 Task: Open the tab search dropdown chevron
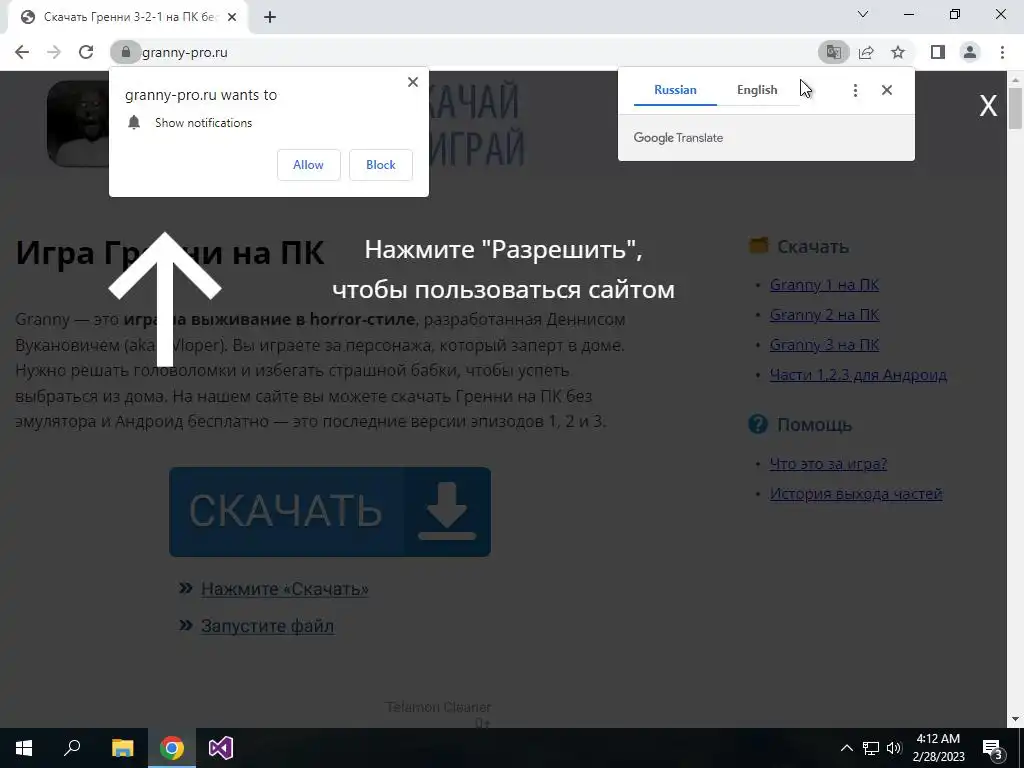coord(863,14)
